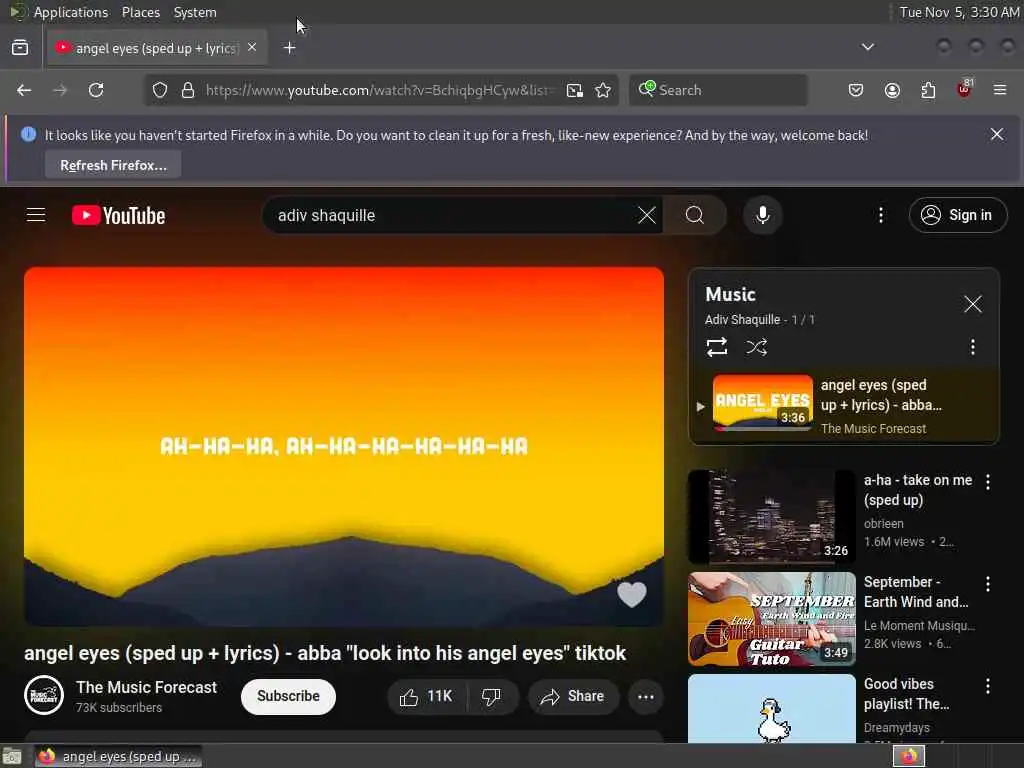This screenshot has height=768, width=1024.
Task: Click the Firefox Search box
Action: click(718, 90)
